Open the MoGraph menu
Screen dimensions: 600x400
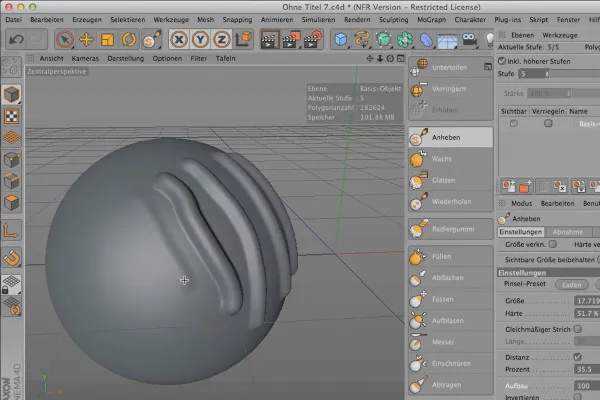(x=431, y=20)
